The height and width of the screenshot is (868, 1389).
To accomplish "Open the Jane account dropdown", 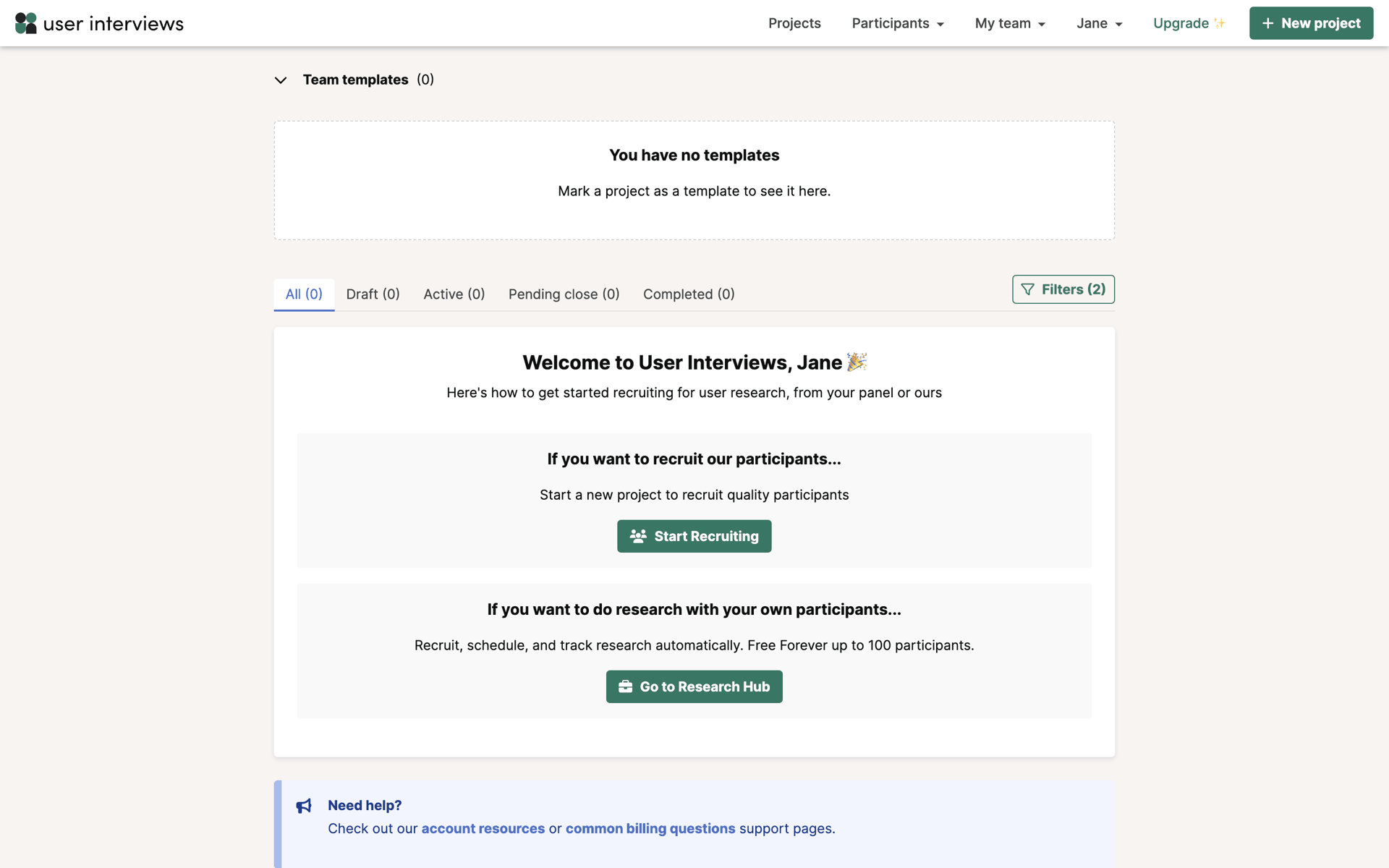I will pyautogui.click(x=1100, y=23).
